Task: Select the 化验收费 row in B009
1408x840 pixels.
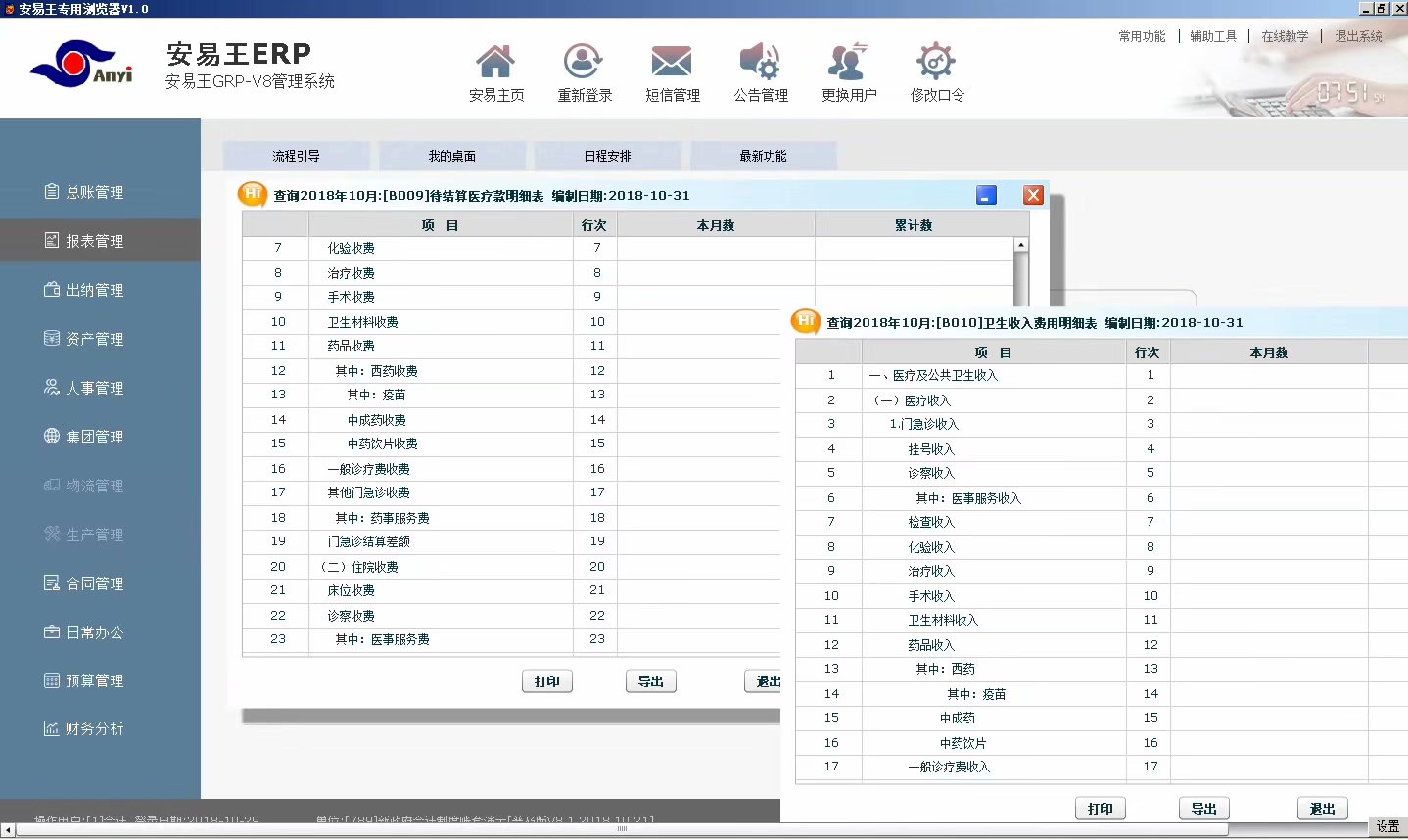Action: pyautogui.click(x=627, y=249)
